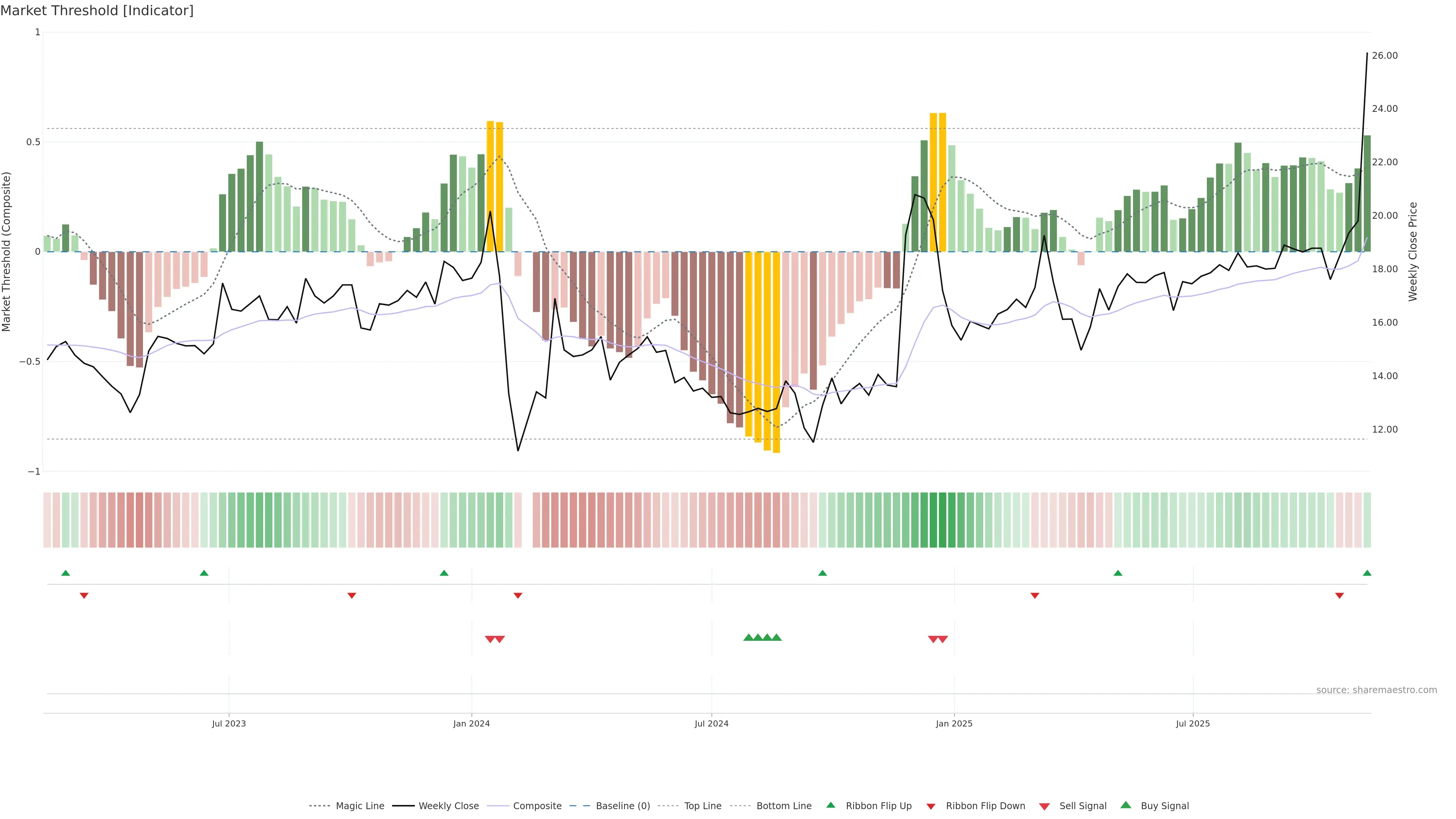Click the Jul 2024 x-axis label
This screenshot has width=1456, height=819.
click(711, 723)
